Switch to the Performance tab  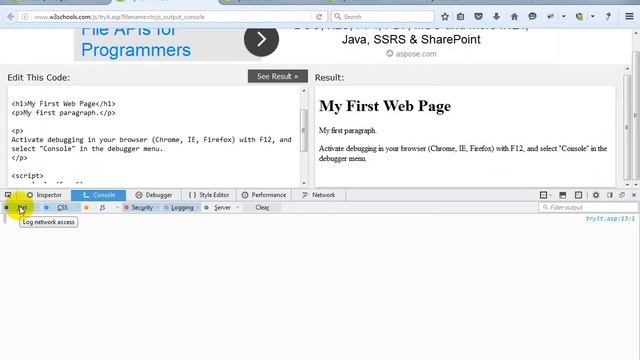(264, 195)
